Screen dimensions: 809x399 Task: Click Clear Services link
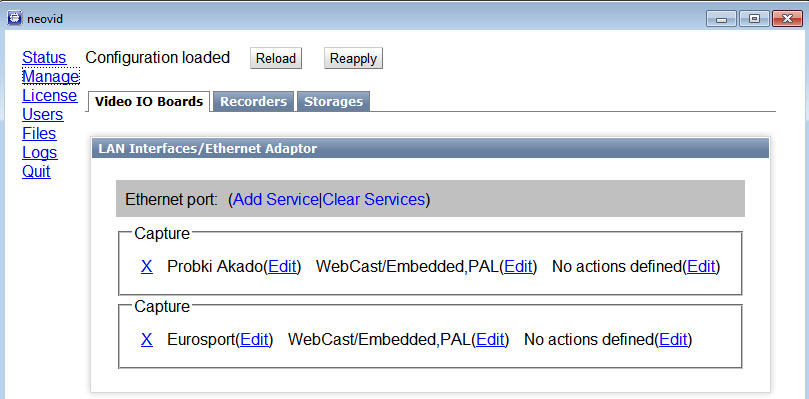click(x=374, y=199)
